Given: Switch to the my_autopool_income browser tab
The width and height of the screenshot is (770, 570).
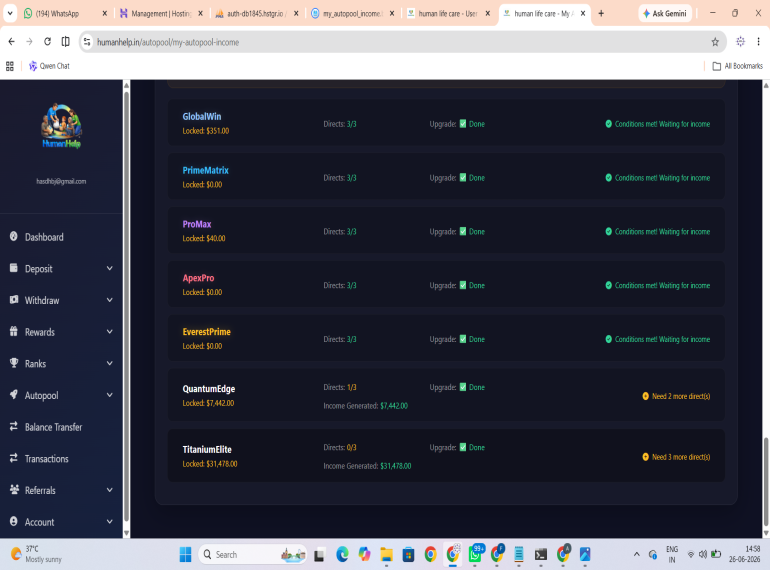Looking at the screenshot, I should click(353, 13).
